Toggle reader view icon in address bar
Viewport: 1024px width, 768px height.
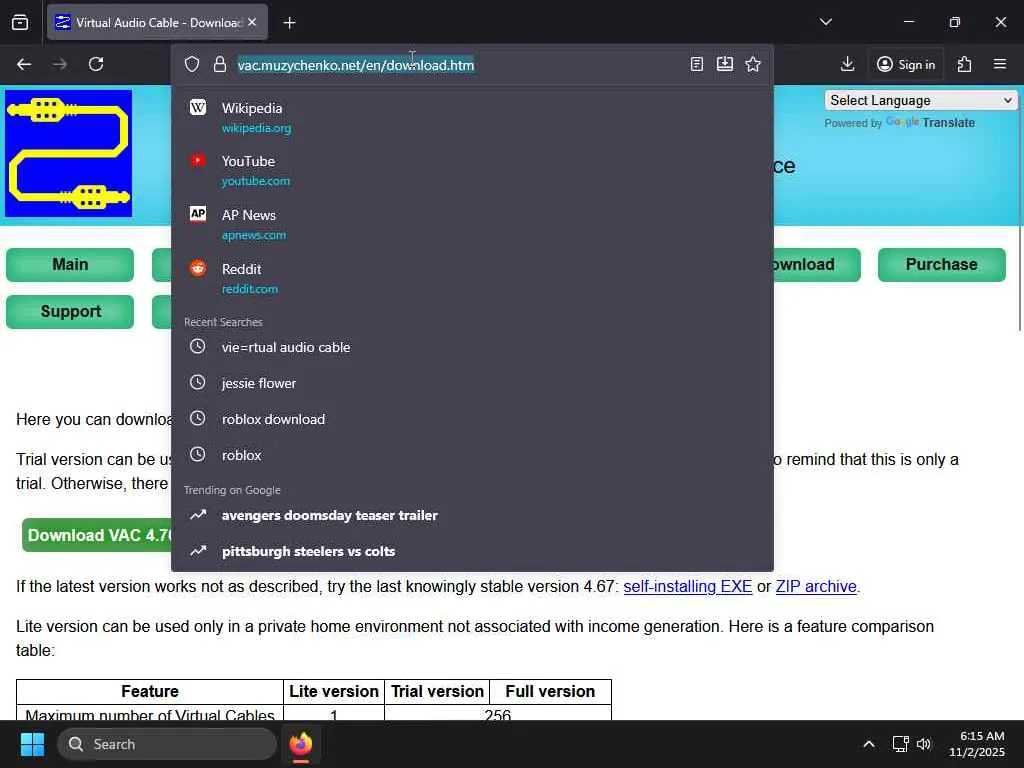coord(697,64)
